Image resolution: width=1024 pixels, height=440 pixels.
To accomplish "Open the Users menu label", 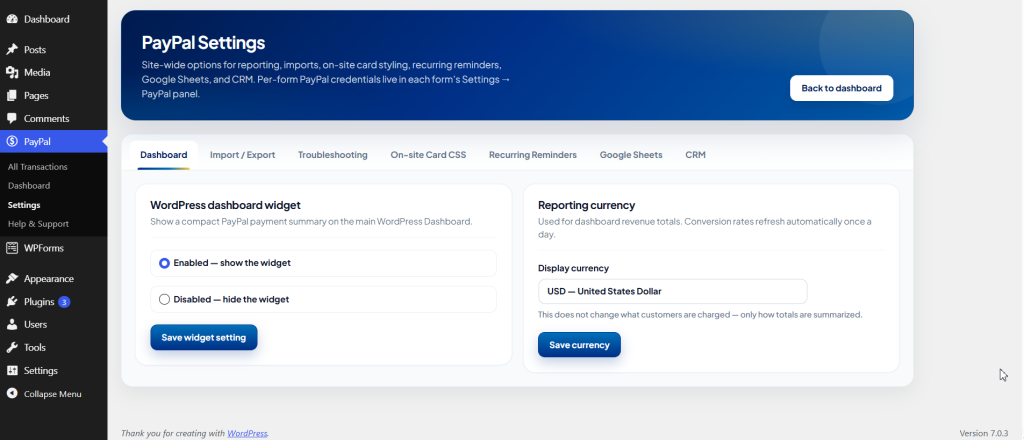I will coord(35,324).
